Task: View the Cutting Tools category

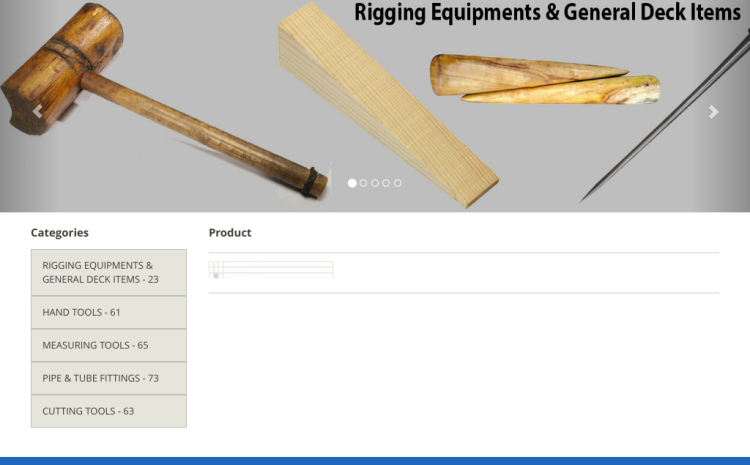Action: (x=109, y=411)
